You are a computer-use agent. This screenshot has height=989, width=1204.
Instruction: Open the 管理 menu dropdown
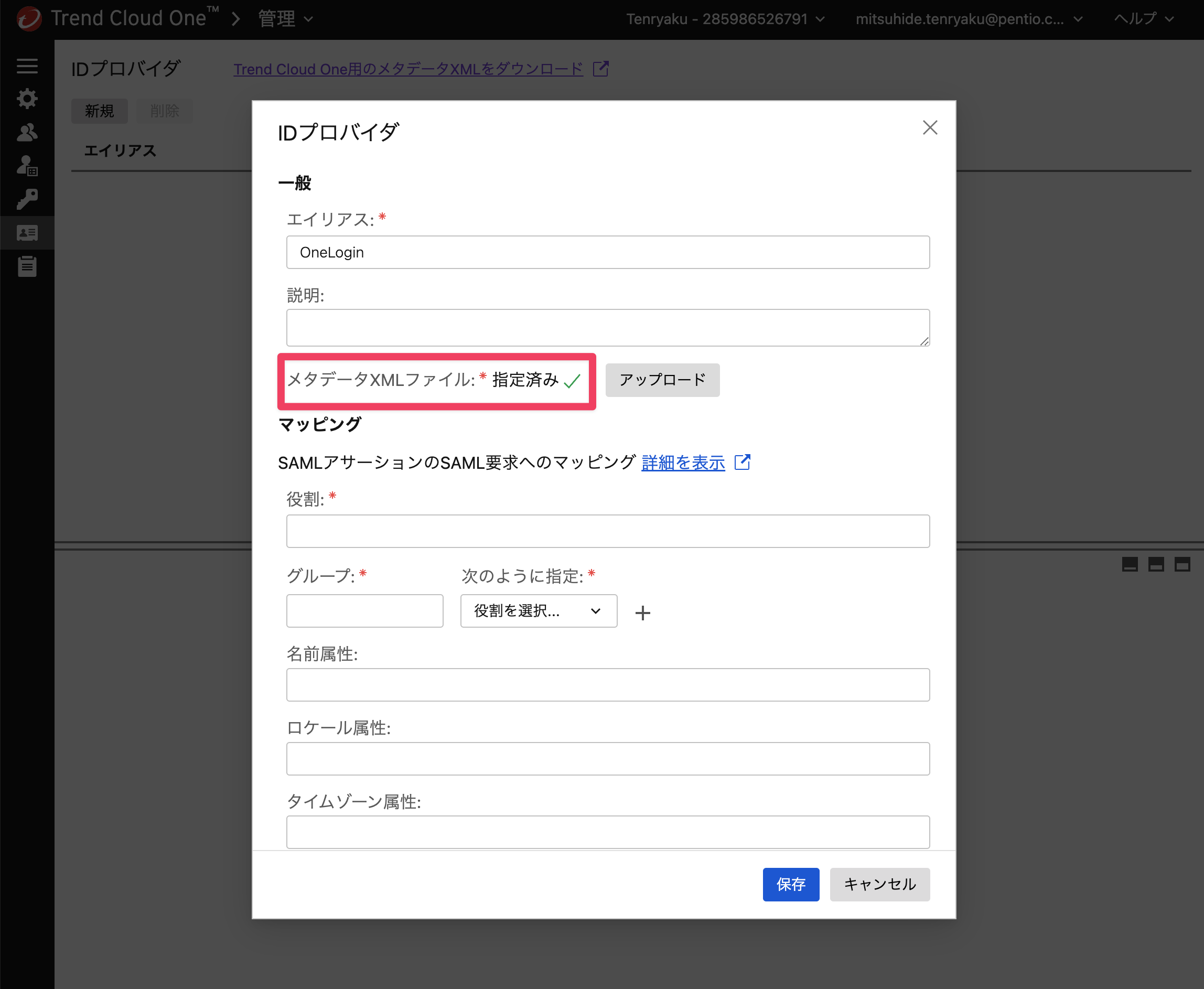point(285,19)
